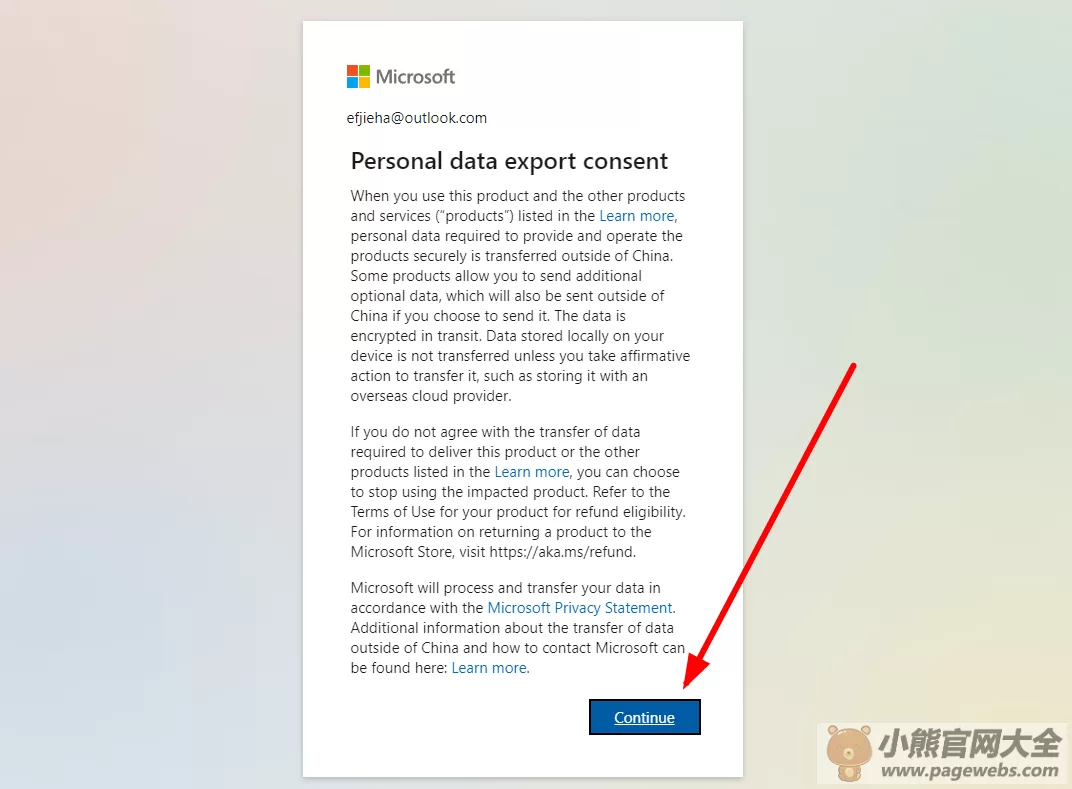Click the Microsoft wordmark text
The width and height of the screenshot is (1072, 789).
tap(415, 77)
